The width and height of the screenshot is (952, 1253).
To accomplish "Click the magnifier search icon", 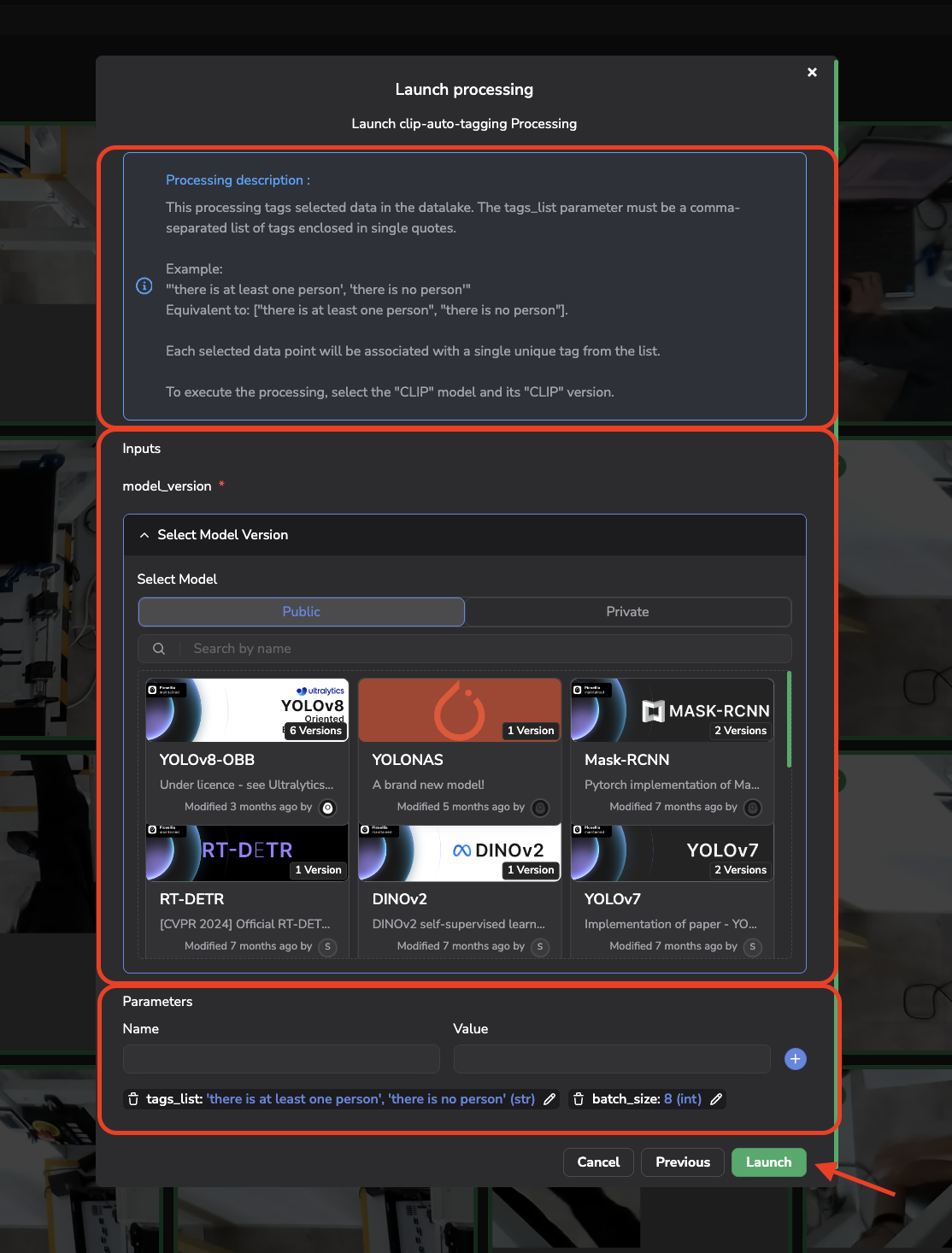I will pyautogui.click(x=159, y=649).
